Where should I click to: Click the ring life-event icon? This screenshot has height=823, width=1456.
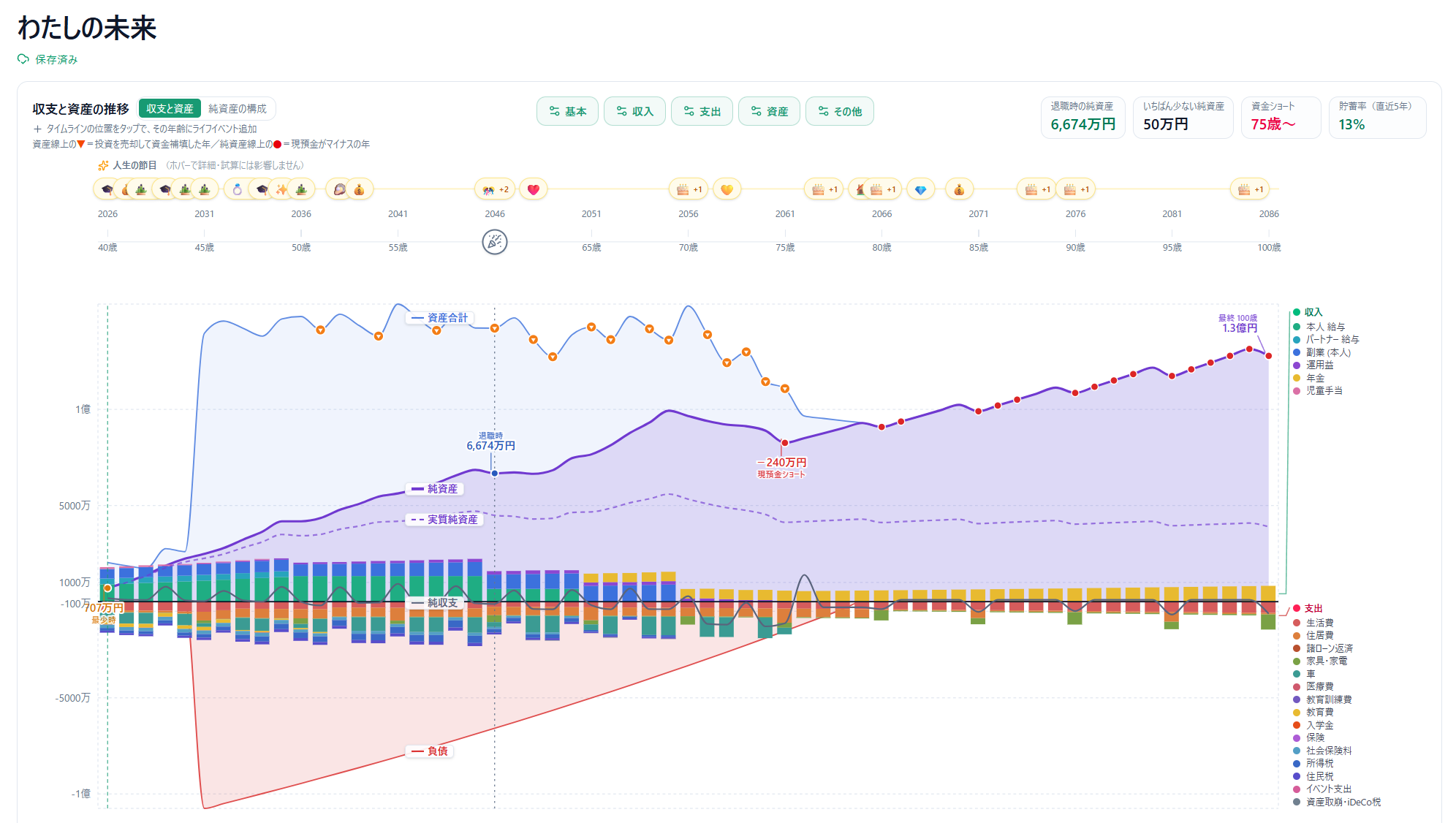237,189
